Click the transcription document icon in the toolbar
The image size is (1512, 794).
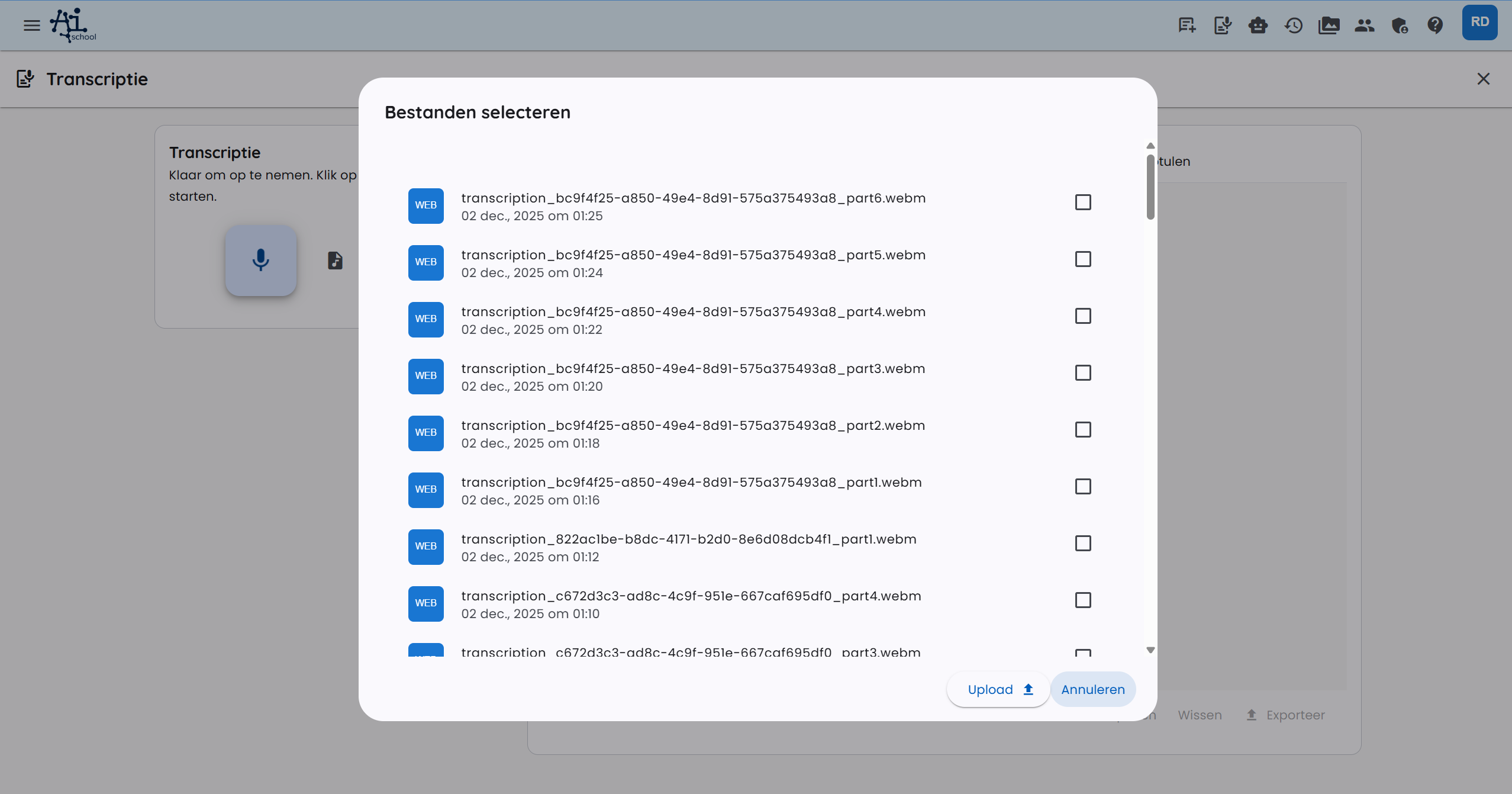point(1222,25)
